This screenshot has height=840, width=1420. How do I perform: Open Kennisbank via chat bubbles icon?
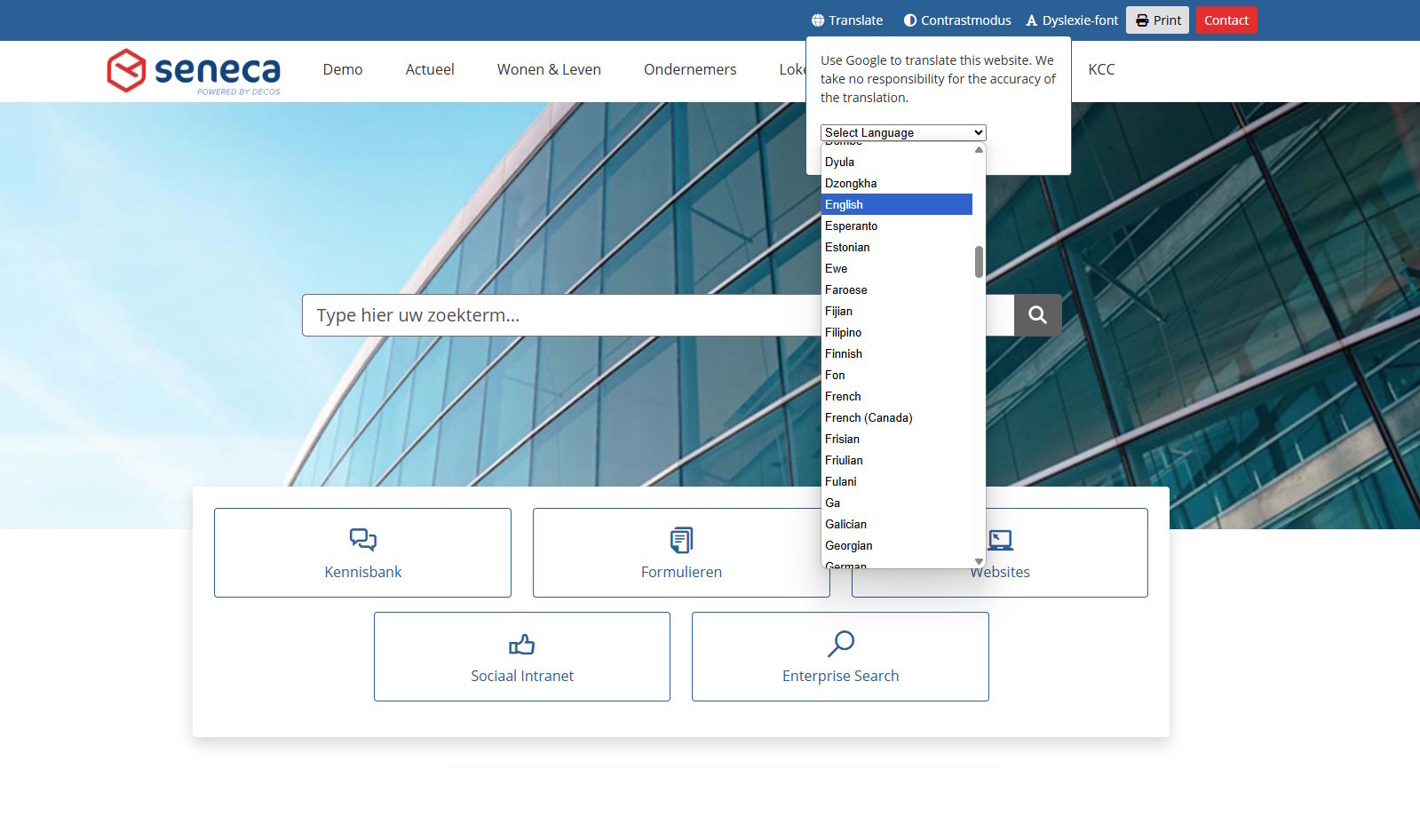point(362,539)
